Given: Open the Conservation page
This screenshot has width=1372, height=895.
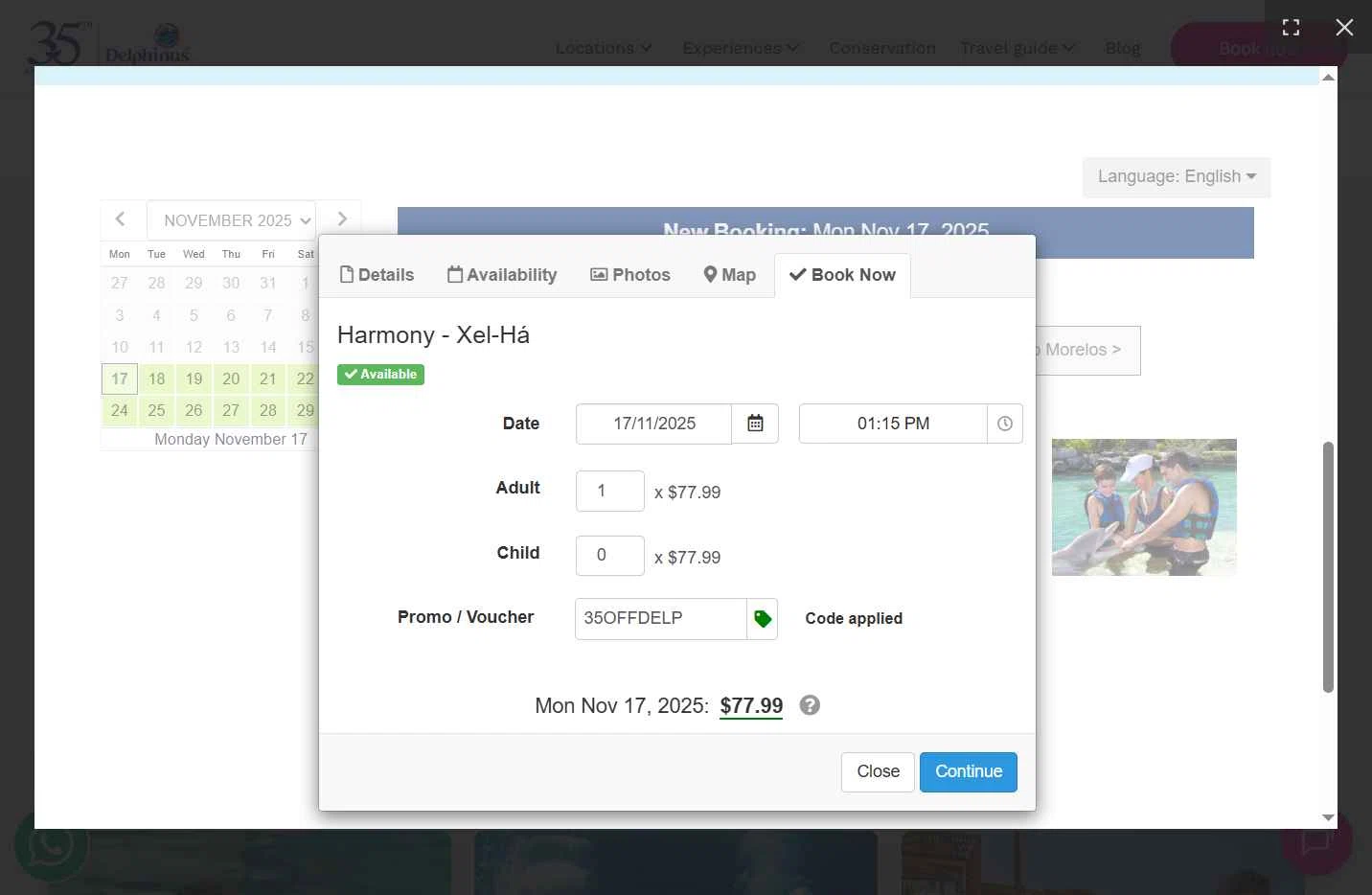Looking at the screenshot, I should click(881, 48).
